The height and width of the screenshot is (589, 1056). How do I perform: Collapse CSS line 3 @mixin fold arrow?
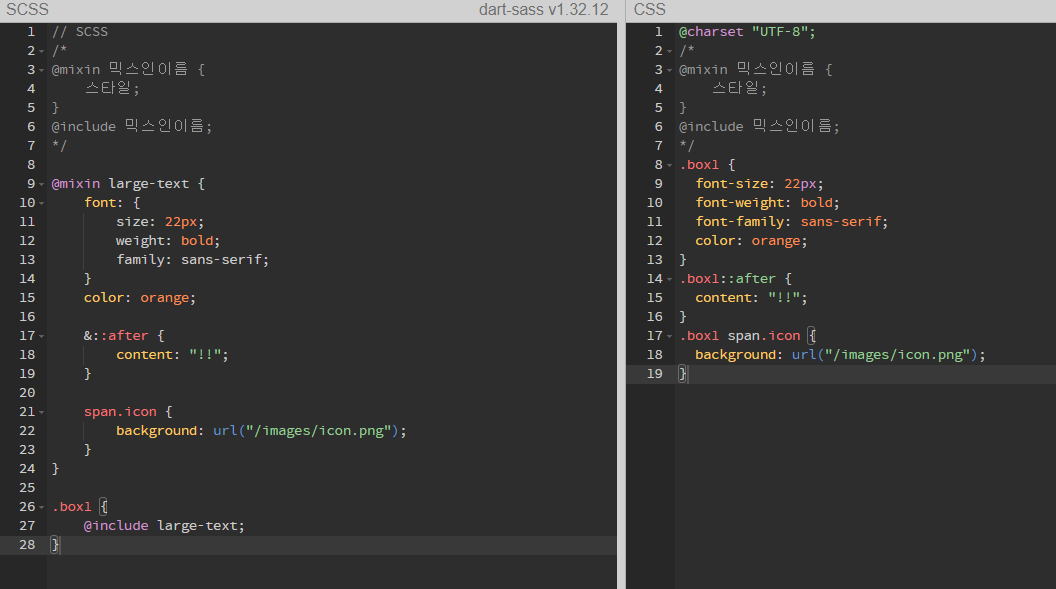[x=669, y=70]
